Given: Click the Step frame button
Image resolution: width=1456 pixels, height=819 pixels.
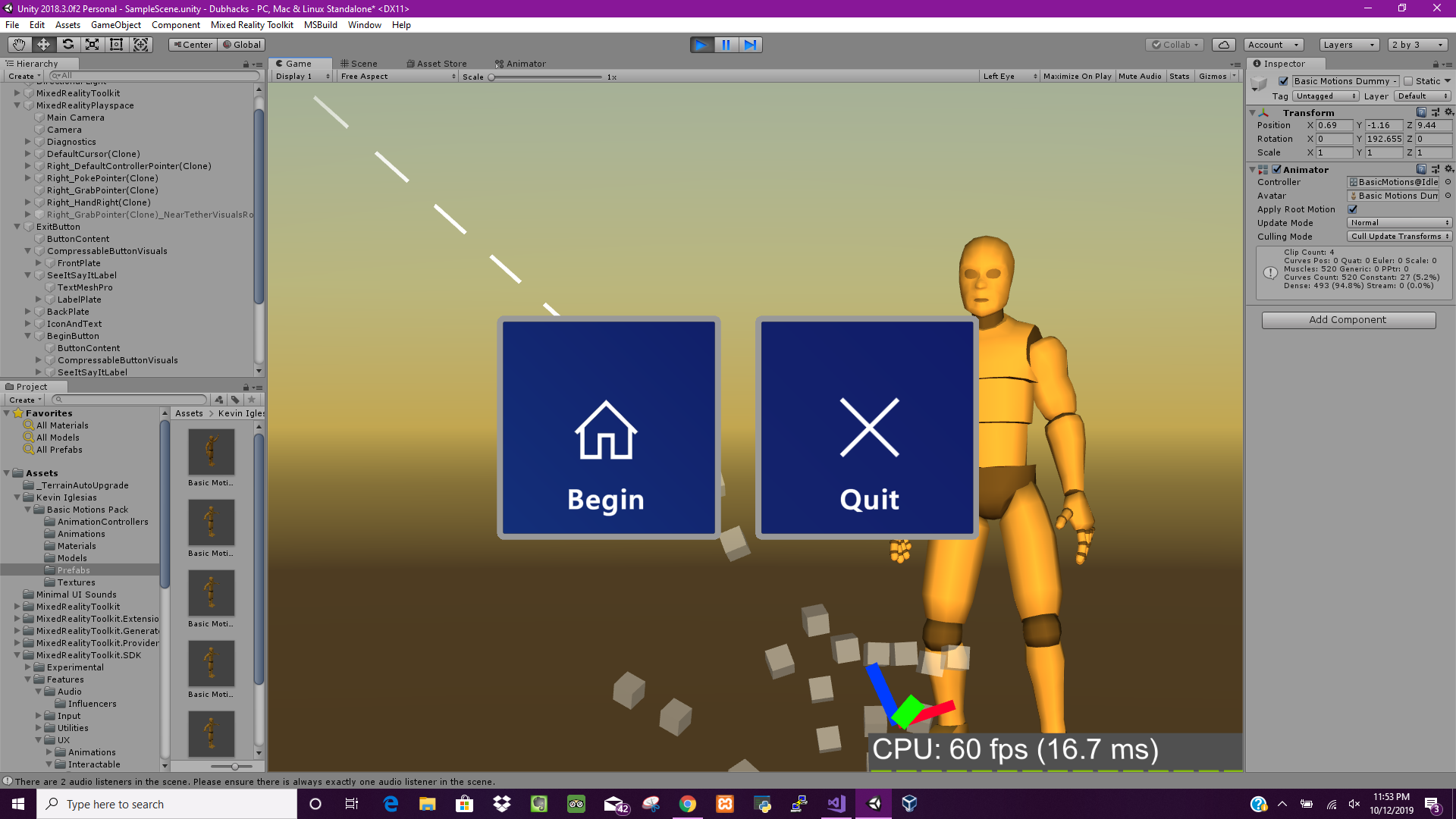Looking at the screenshot, I should coord(750,45).
